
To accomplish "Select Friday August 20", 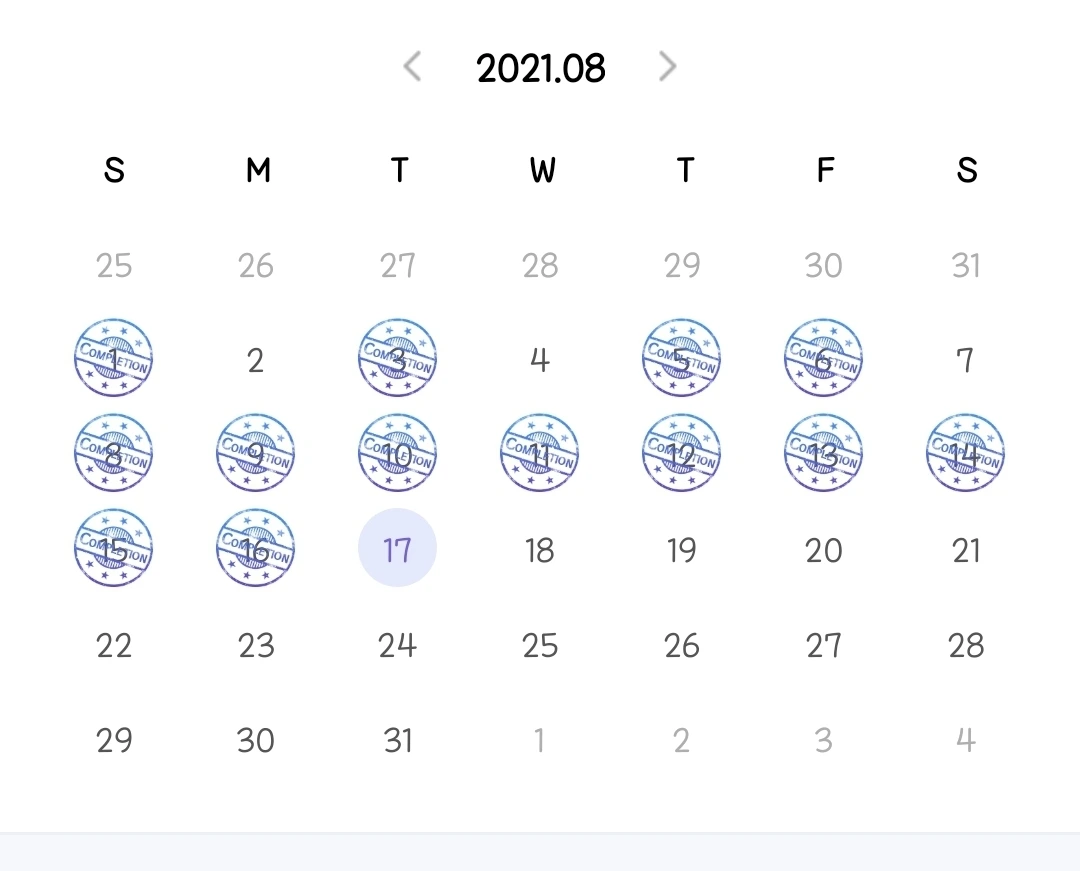I will 824,550.
